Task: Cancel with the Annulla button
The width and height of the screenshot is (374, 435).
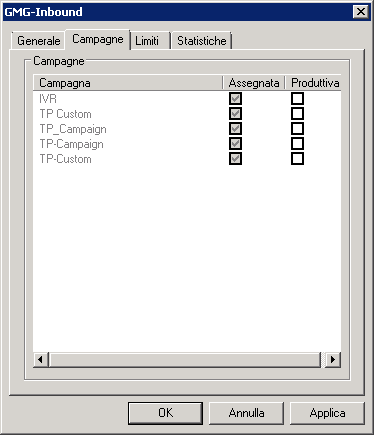Action: 246,413
